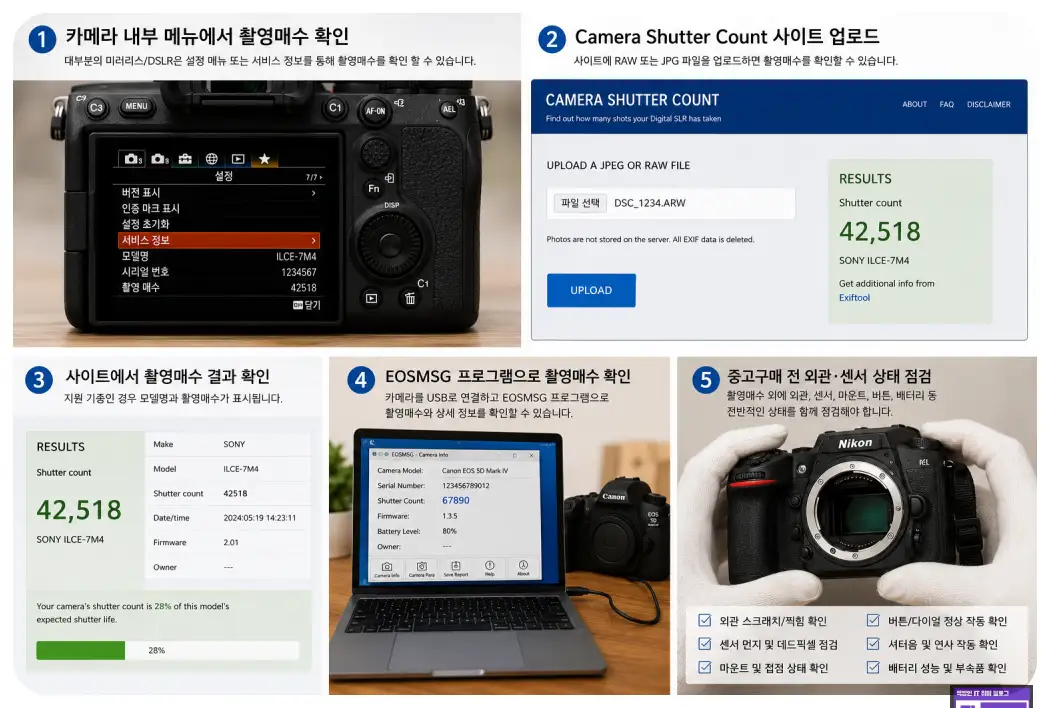Viewport: 1050px width, 708px height.
Task: Click the 파일 선택 file chooser button
Action: [x=580, y=203]
